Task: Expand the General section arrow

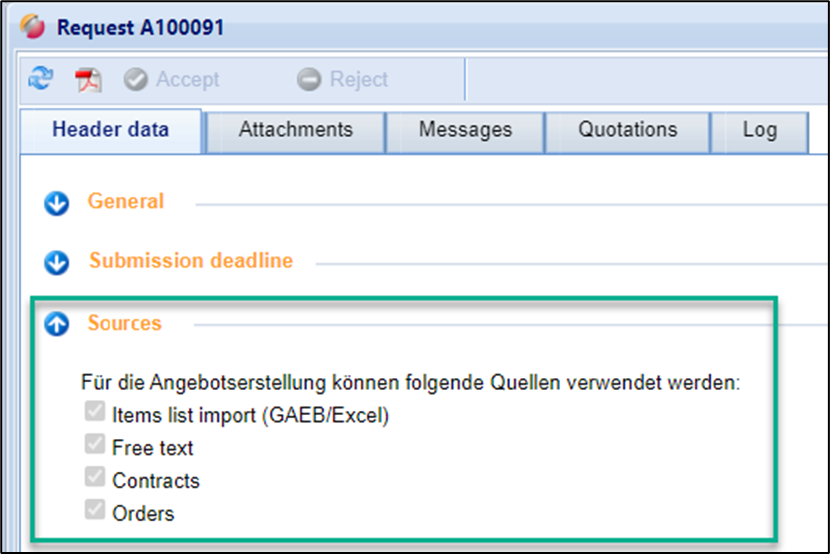Action: [x=56, y=203]
